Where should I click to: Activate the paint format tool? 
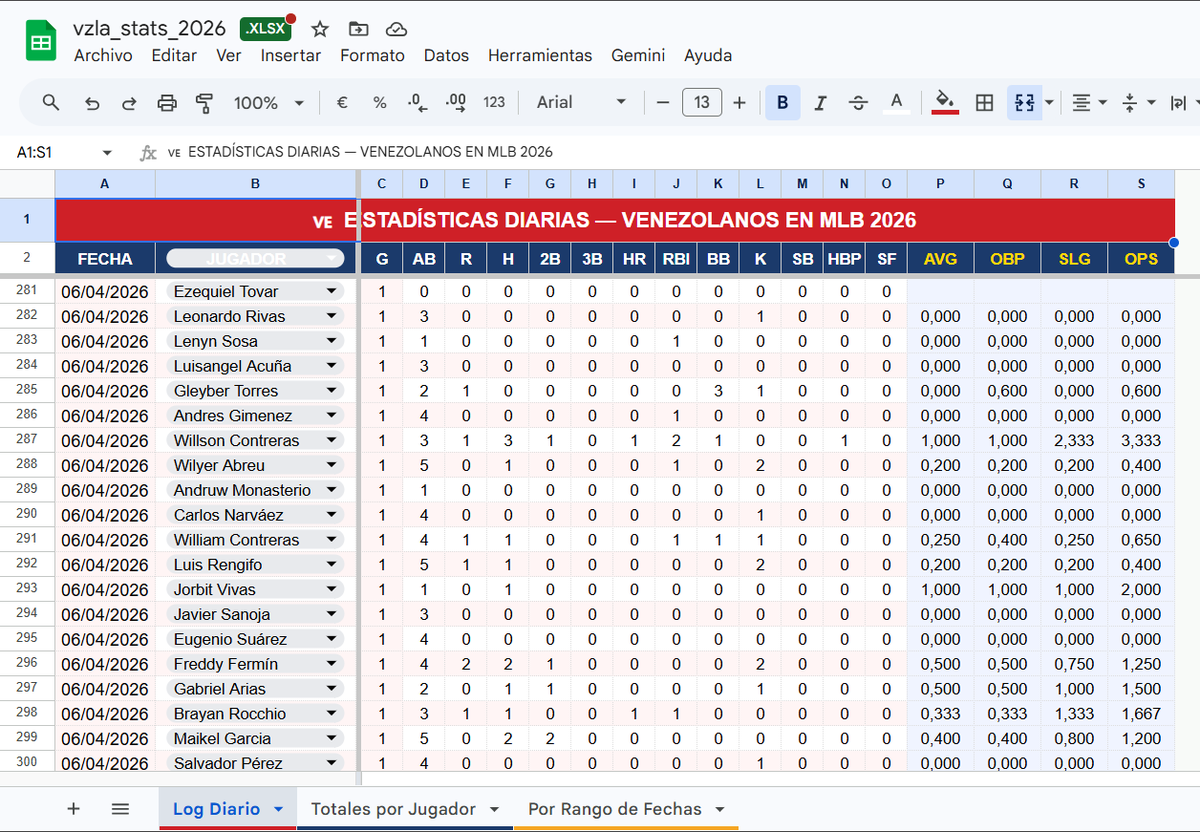tap(205, 102)
